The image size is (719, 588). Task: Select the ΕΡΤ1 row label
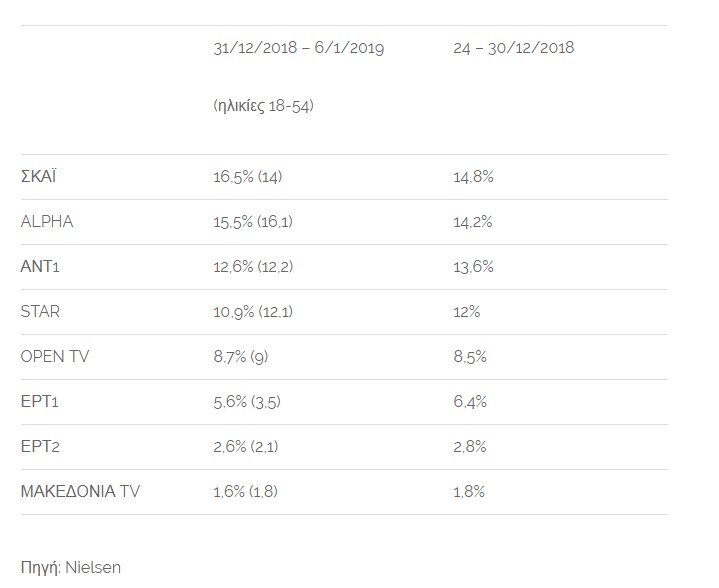pos(39,401)
